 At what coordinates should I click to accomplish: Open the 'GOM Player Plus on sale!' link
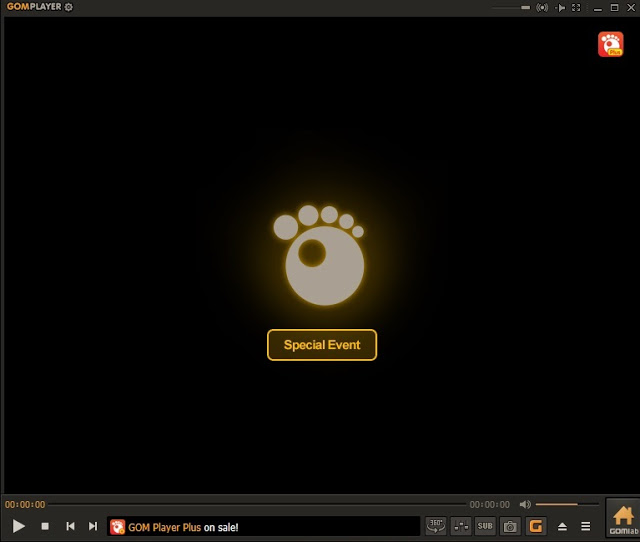[x=183, y=527]
